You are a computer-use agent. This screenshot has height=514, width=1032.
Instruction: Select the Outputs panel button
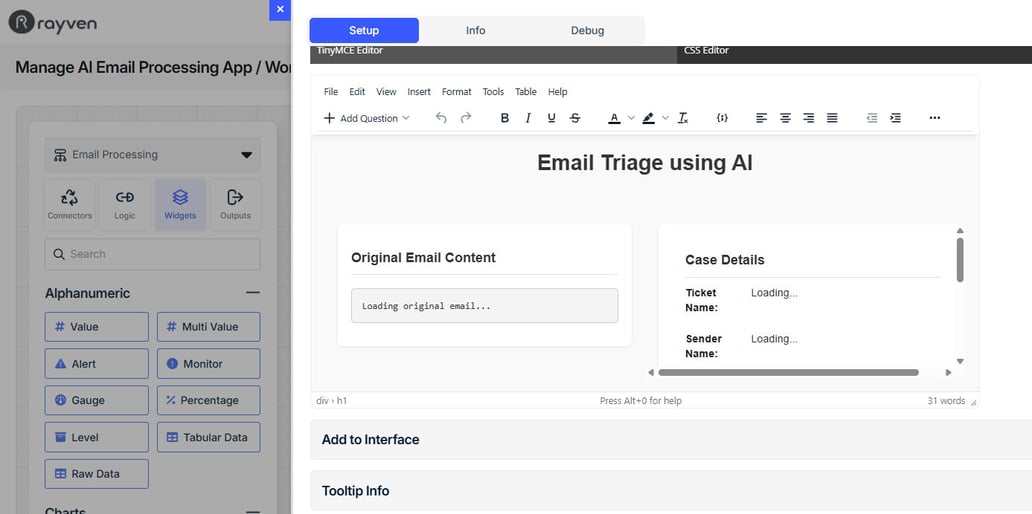(235, 204)
